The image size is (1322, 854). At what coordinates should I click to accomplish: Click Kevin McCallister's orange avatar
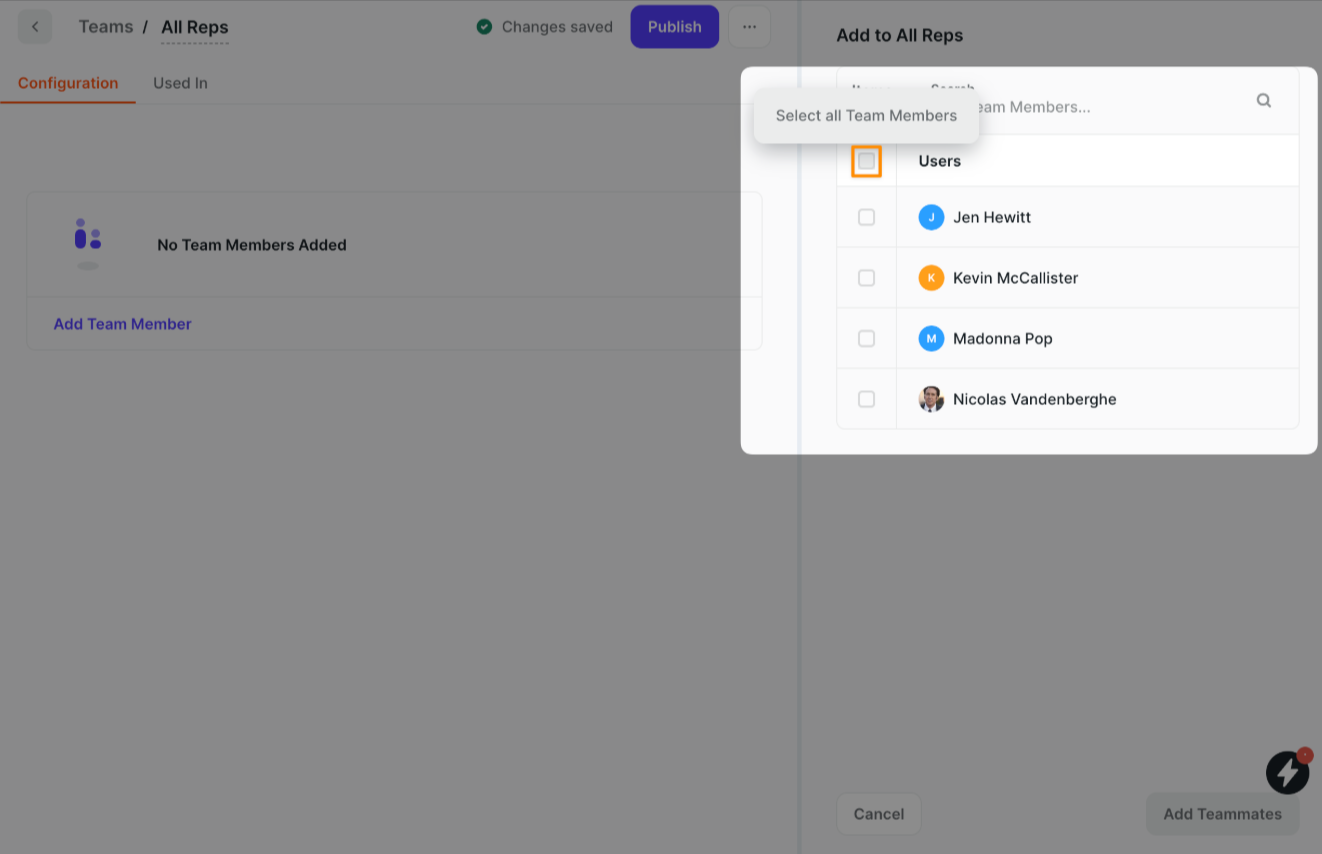point(931,278)
